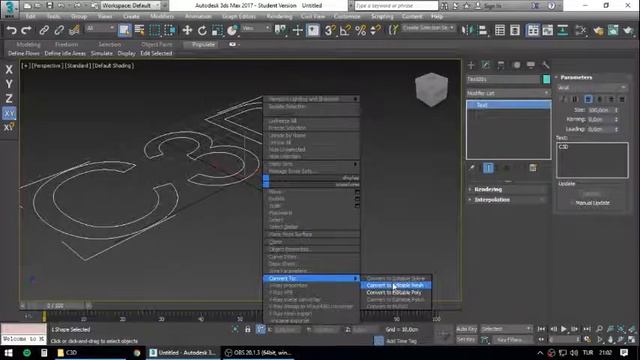The height and width of the screenshot is (360, 640).
Task: Click Edit Selected in ribbon
Action: (x=156, y=53)
